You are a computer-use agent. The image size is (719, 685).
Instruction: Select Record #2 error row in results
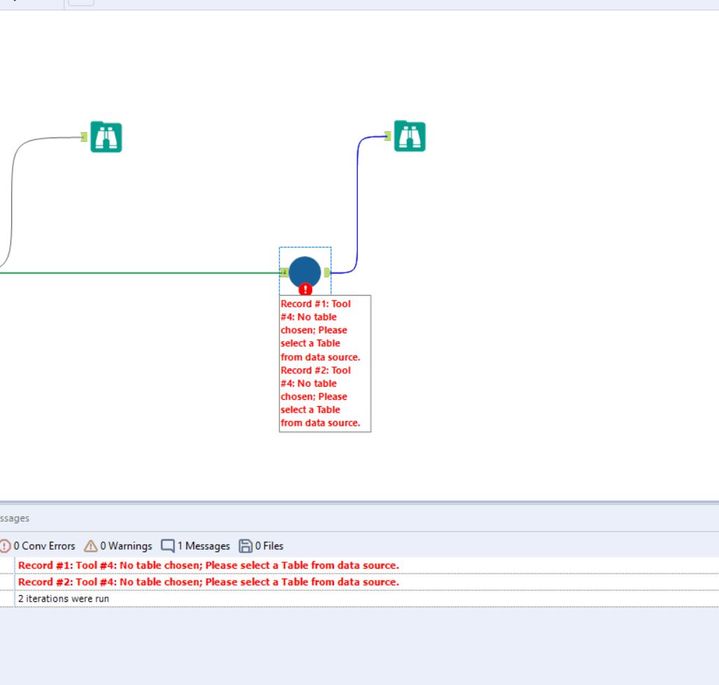click(x=360, y=582)
